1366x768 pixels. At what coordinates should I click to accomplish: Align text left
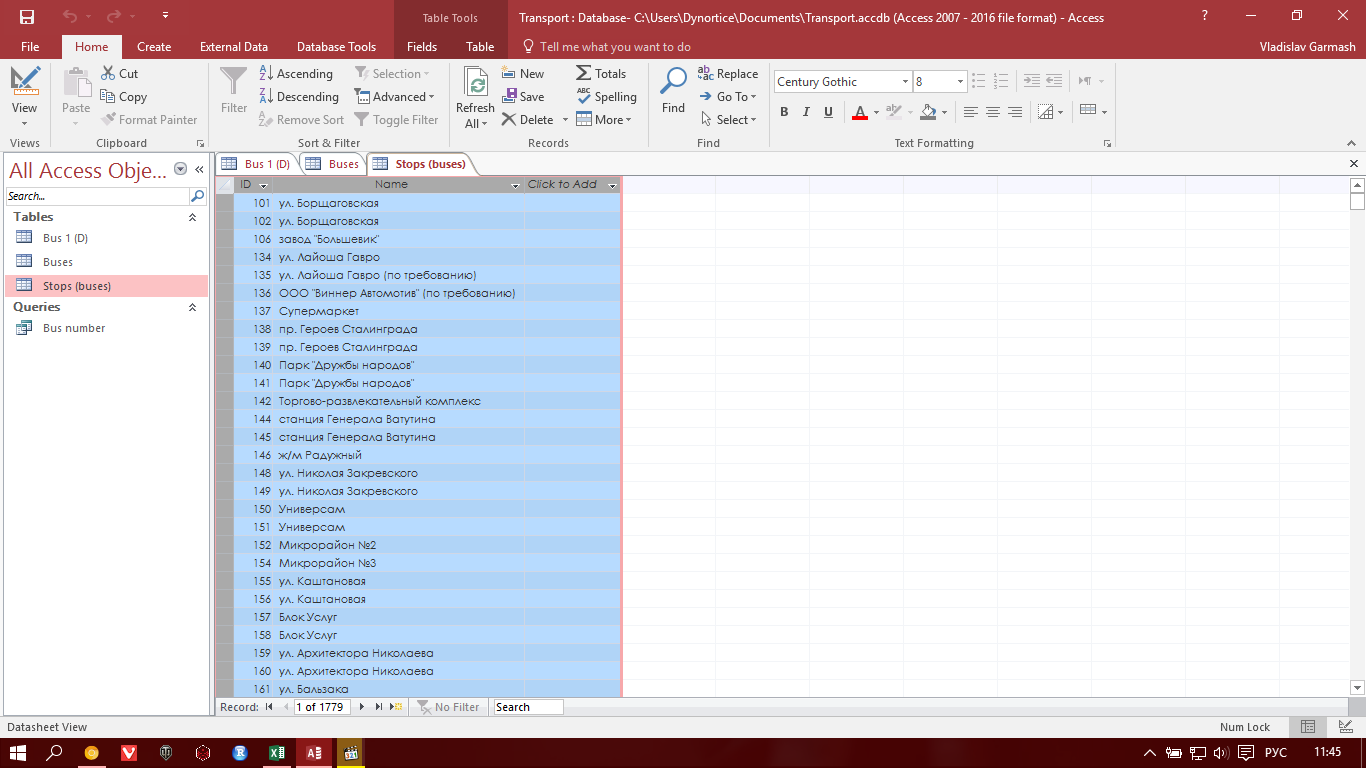click(x=970, y=112)
